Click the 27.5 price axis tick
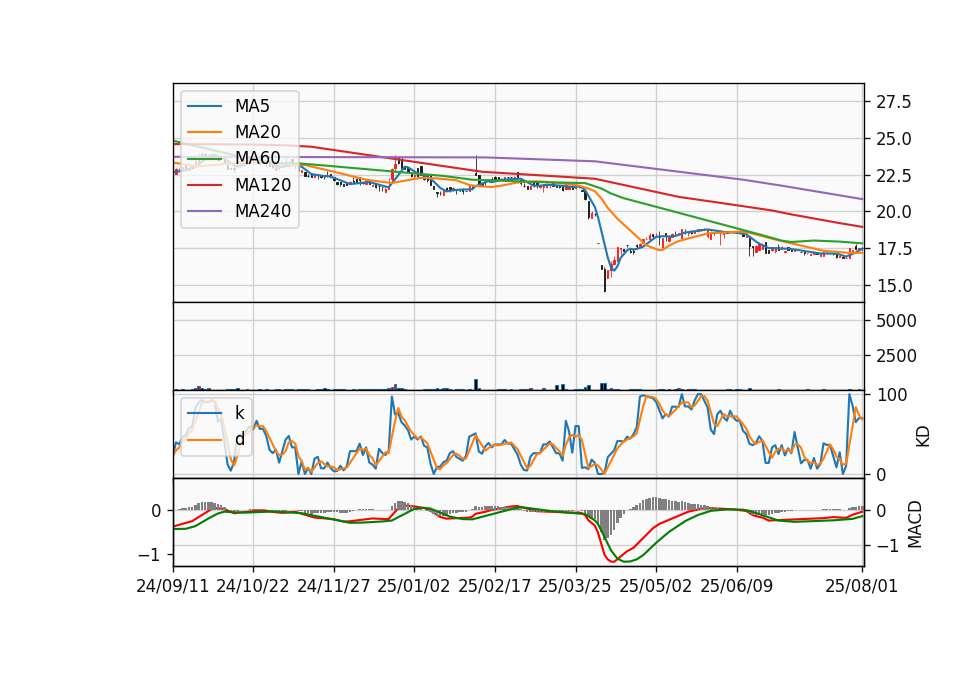Viewport: 960px width, 690px height. pyautogui.click(x=894, y=102)
